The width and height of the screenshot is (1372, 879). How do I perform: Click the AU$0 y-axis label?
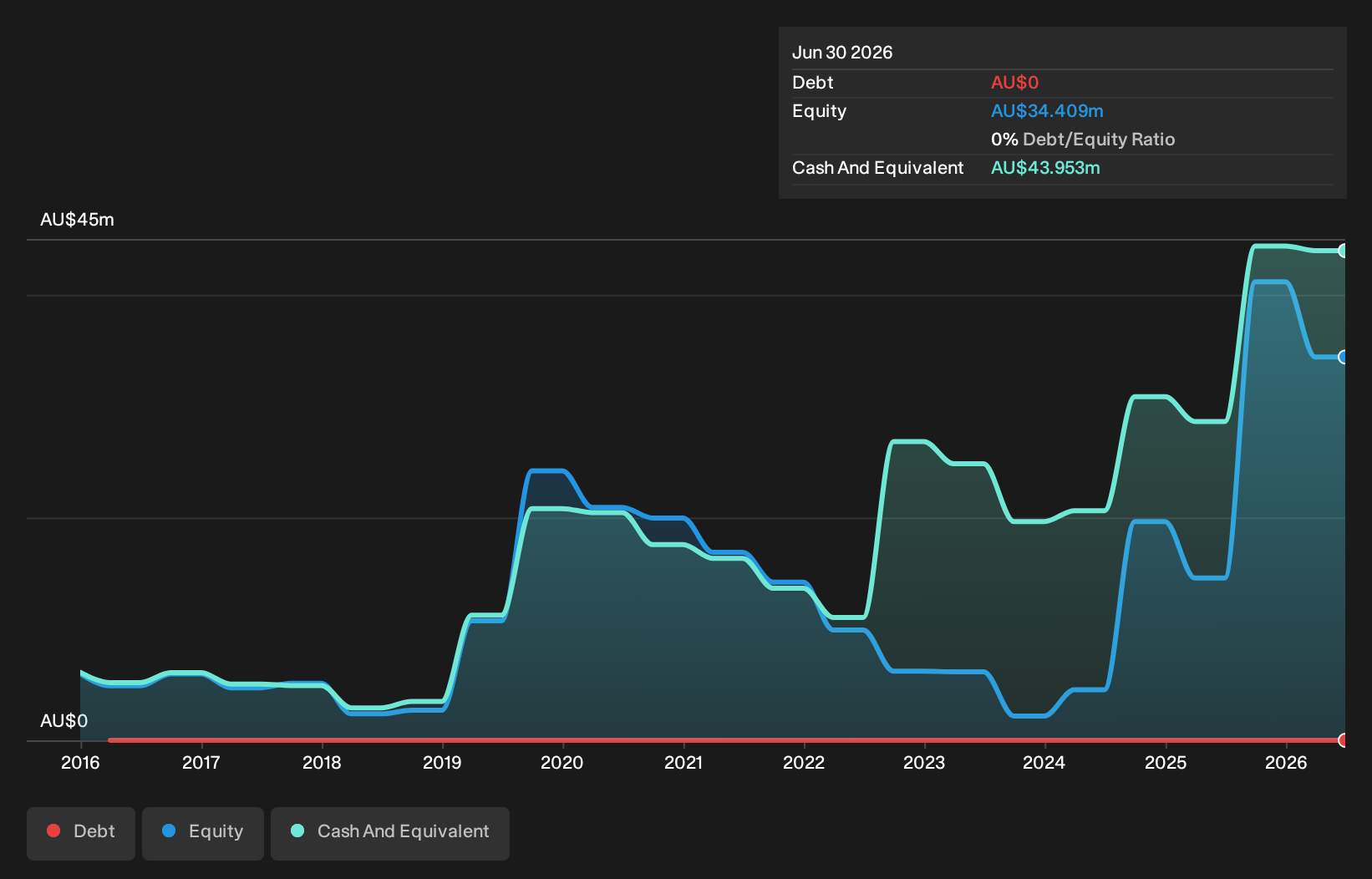[x=64, y=721]
